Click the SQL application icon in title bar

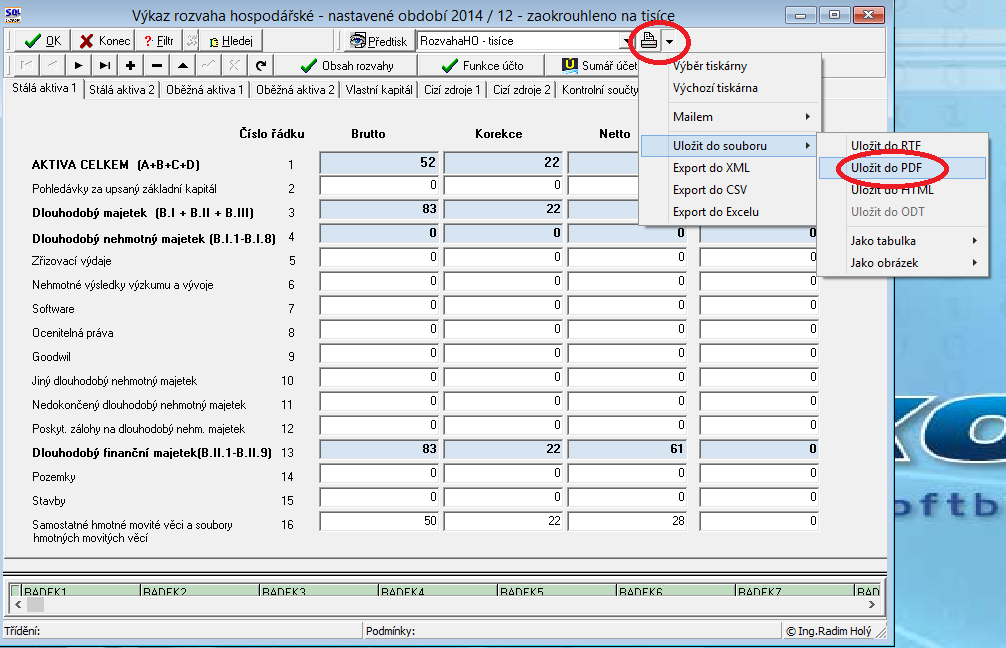[13, 15]
